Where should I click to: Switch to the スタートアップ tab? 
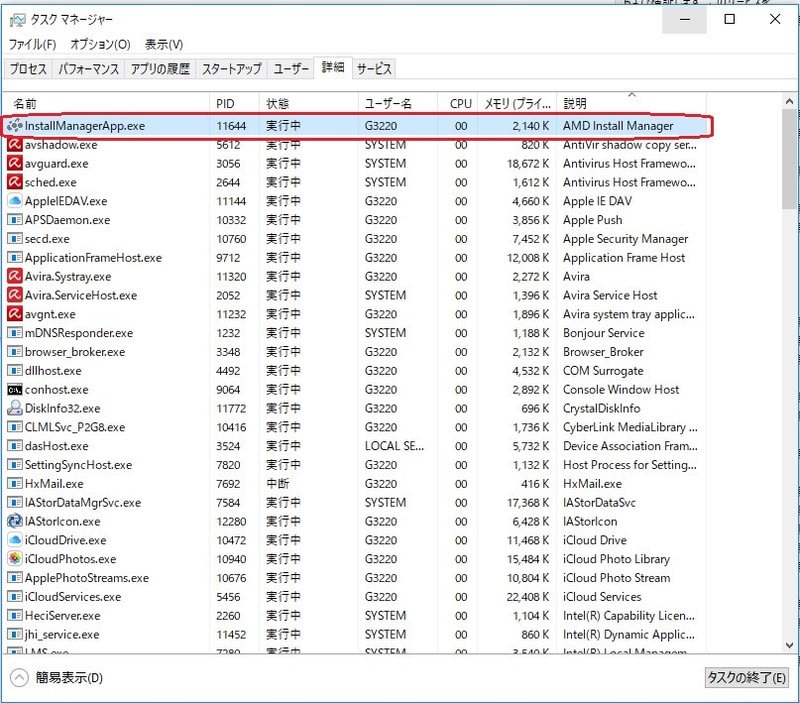point(232,69)
